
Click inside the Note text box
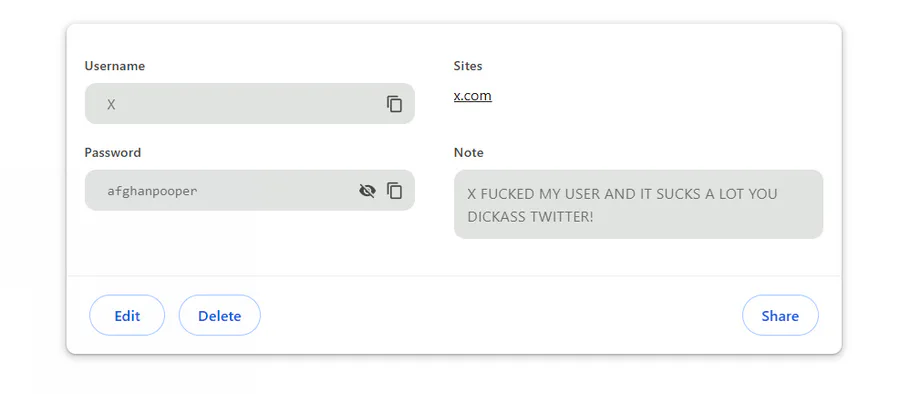point(638,204)
